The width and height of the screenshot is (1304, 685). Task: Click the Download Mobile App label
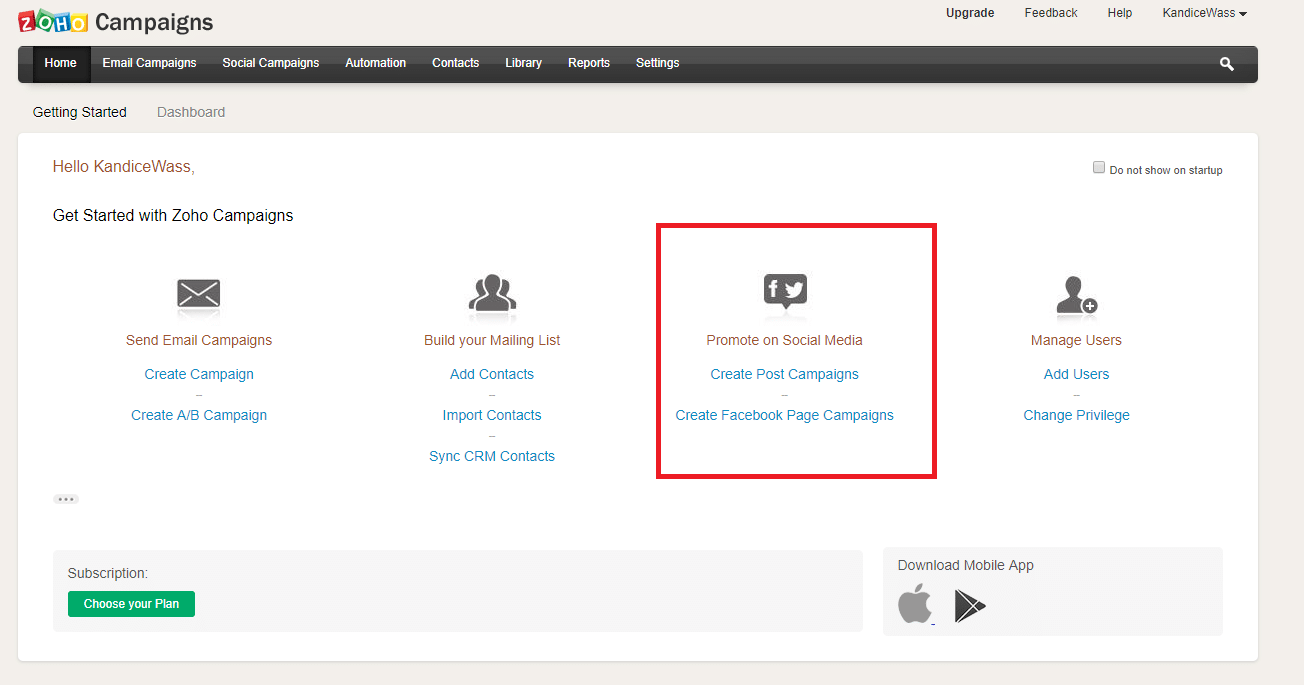[x=966, y=565]
